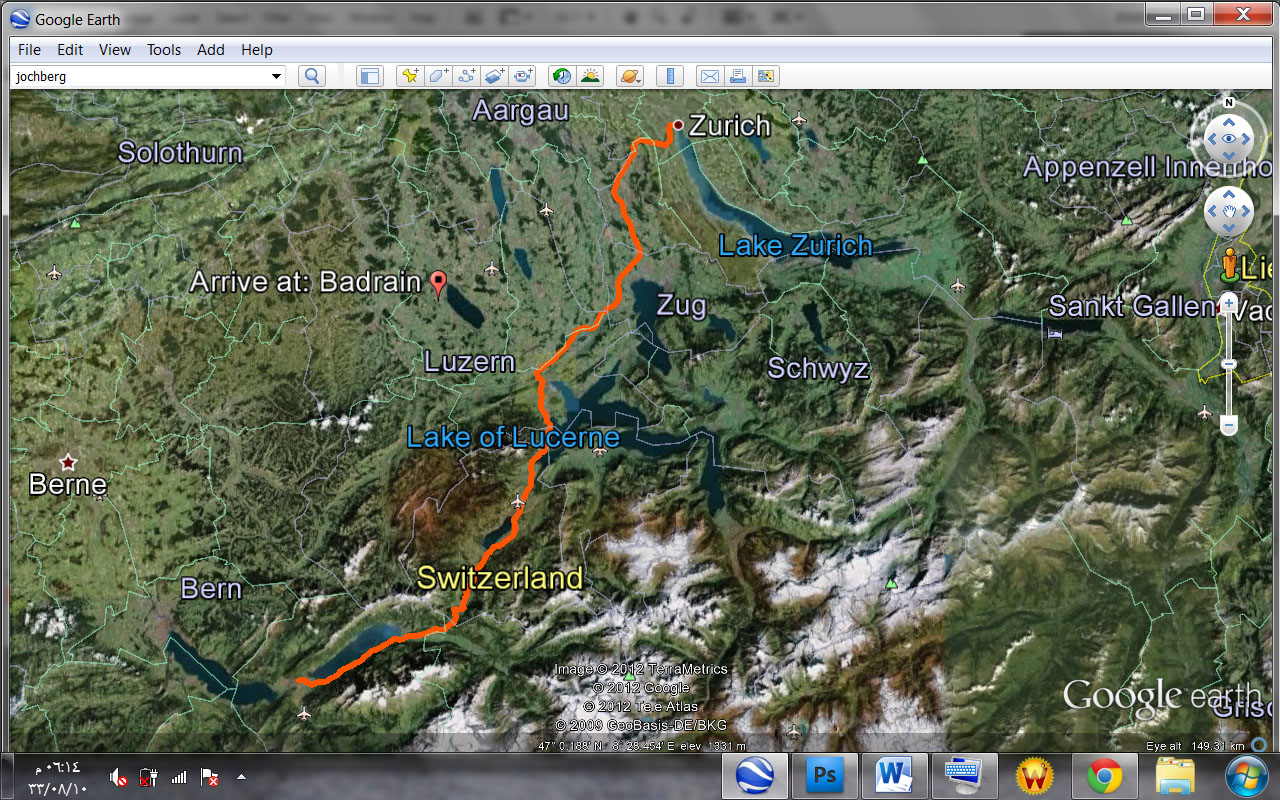This screenshot has height=800, width=1280.
Task: Open the Tools menu
Action: point(164,49)
